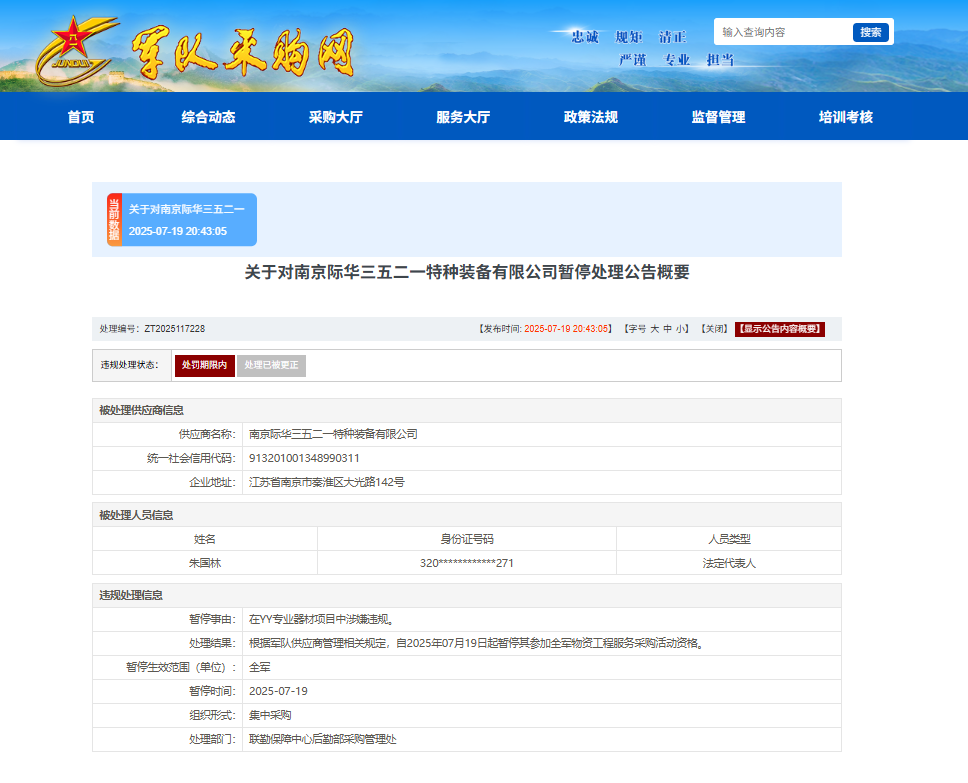Focus the 输入查询内容 search box
968x783 pixels.
coord(783,32)
